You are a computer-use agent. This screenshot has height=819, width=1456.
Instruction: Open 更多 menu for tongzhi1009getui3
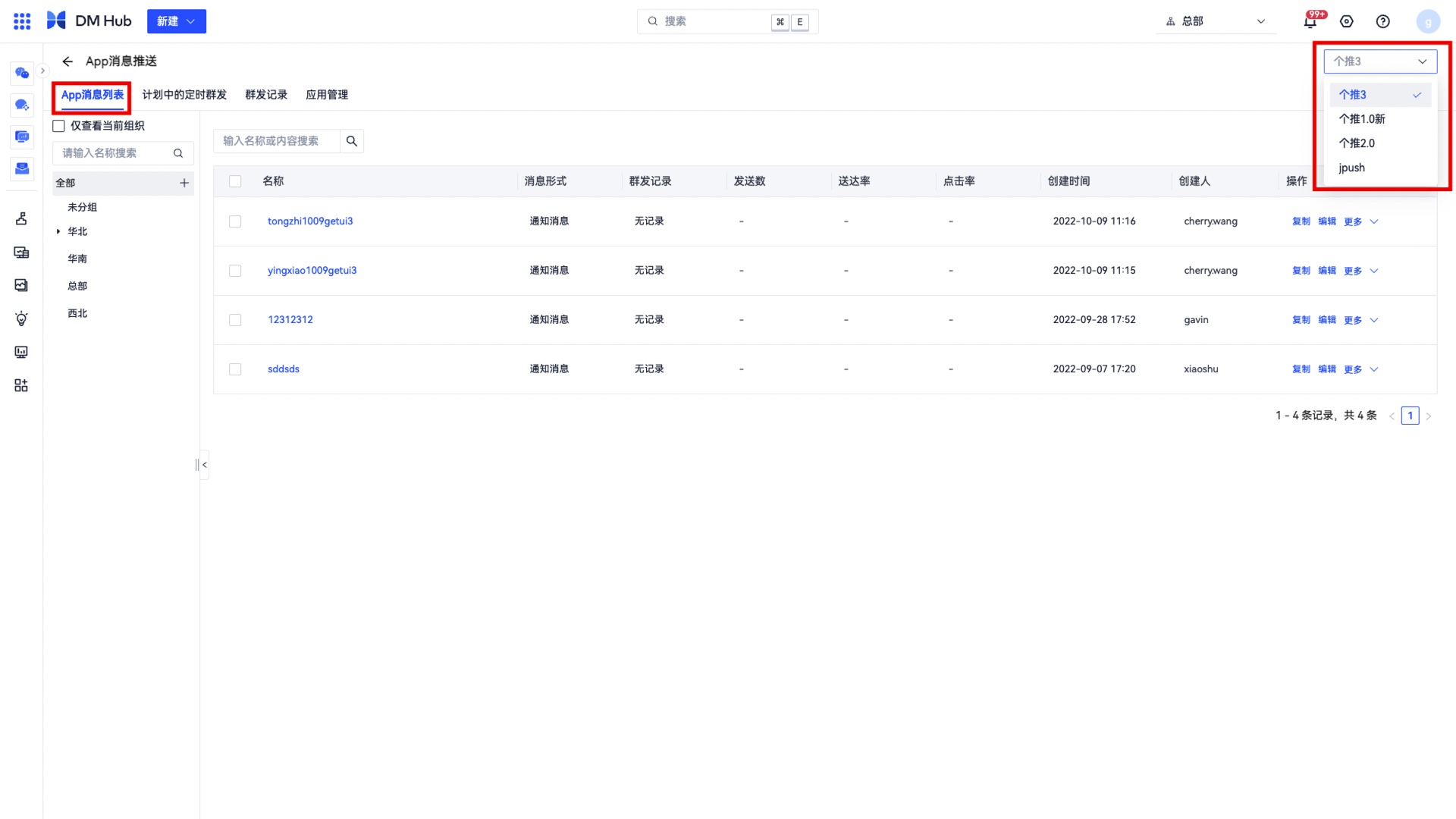point(1361,221)
